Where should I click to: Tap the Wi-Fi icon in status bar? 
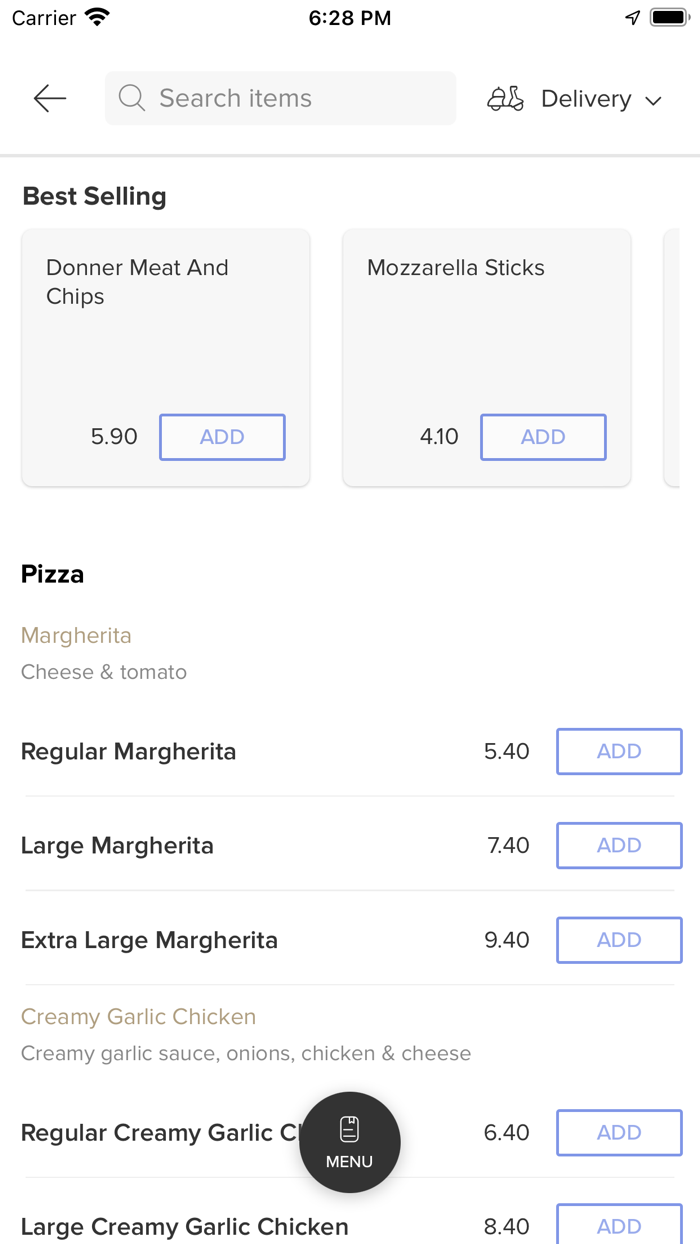click(x=95, y=16)
